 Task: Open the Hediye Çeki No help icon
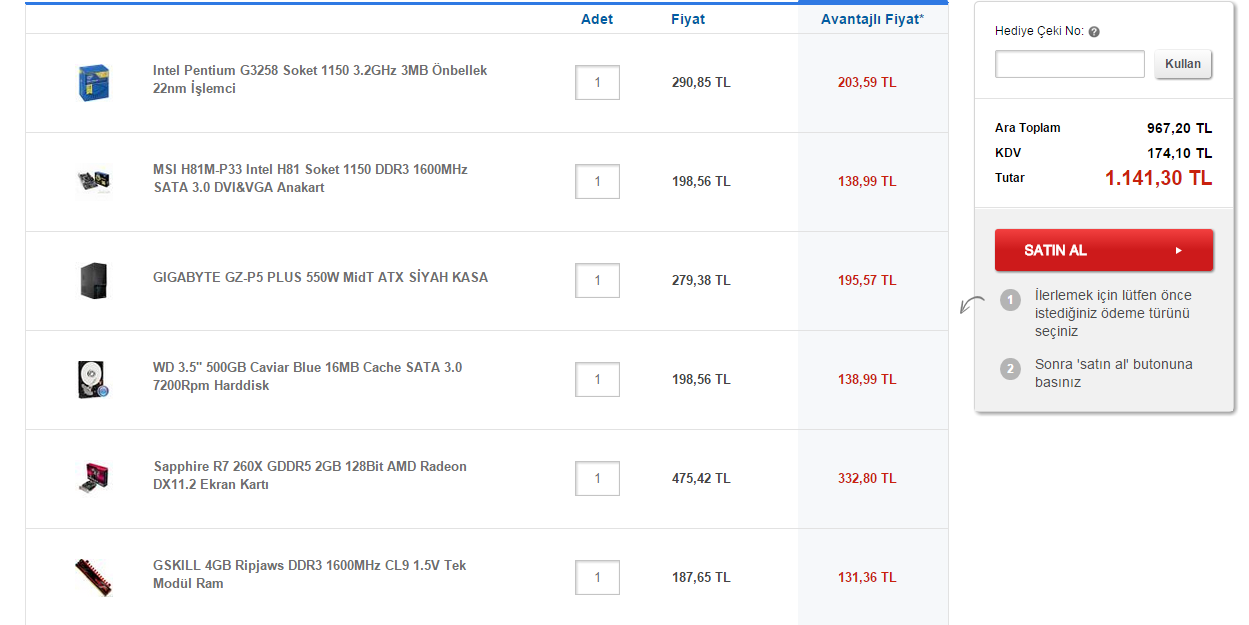tap(1093, 31)
